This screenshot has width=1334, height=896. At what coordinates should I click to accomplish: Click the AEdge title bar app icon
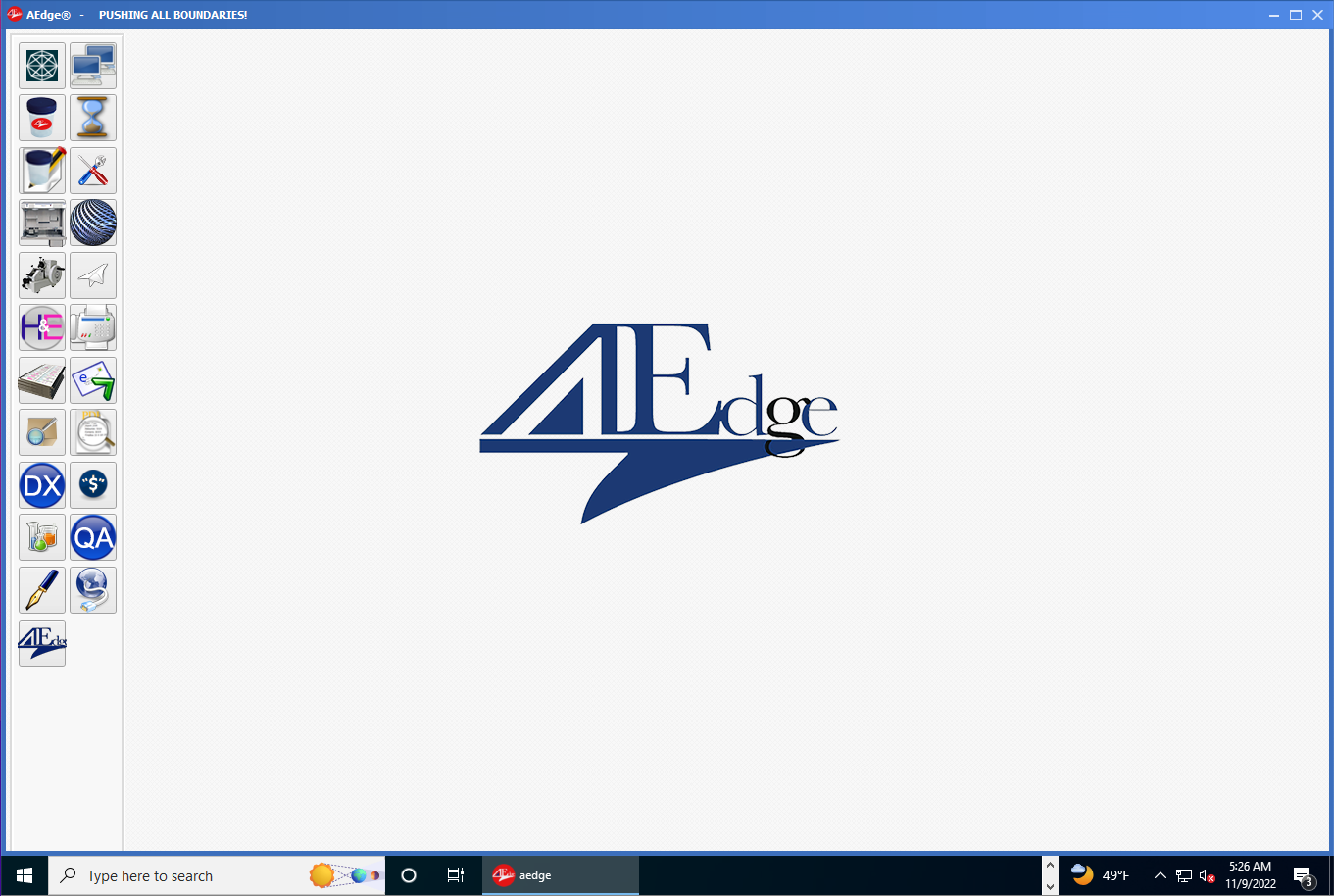point(15,15)
